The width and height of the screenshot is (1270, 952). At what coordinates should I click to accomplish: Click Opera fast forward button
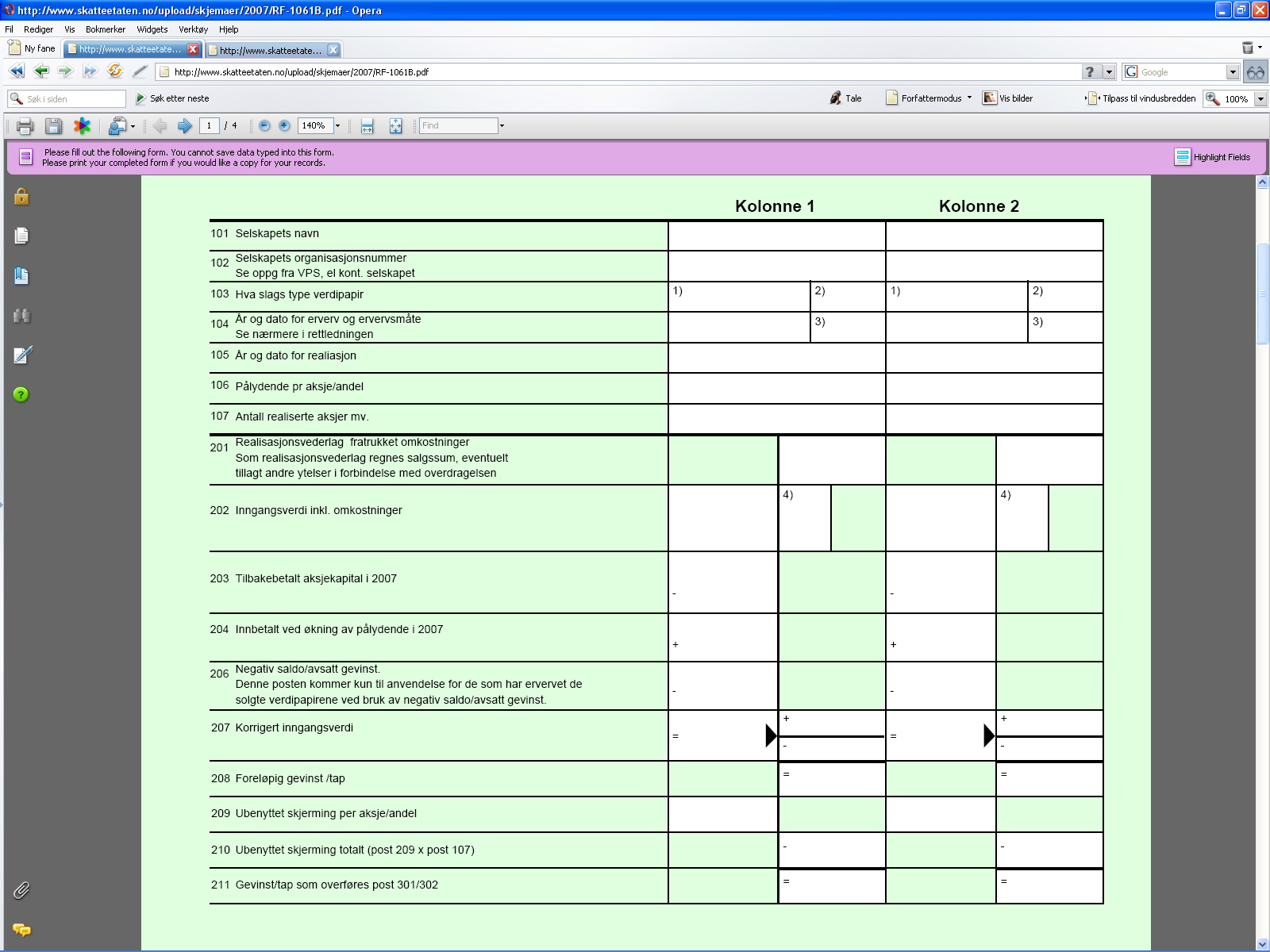click(x=90, y=71)
